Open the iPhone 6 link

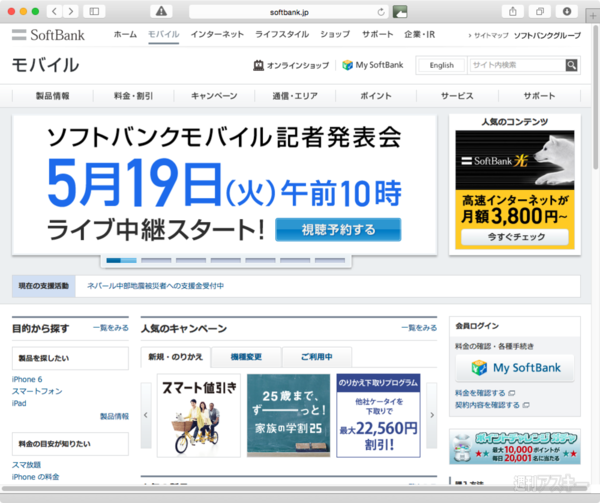[x=27, y=379]
